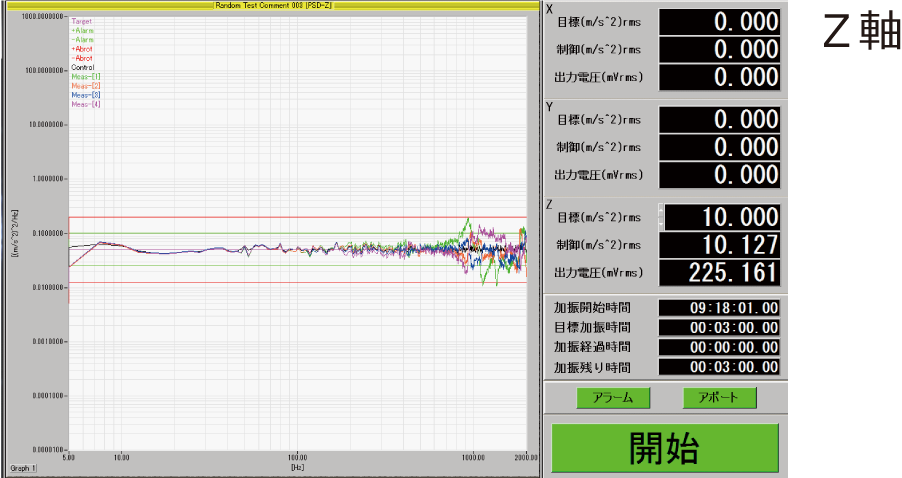The width and height of the screenshot is (902, 478).
Task: Click the Z axis 制御 value 10.127
Action: [x=720, y=245]
